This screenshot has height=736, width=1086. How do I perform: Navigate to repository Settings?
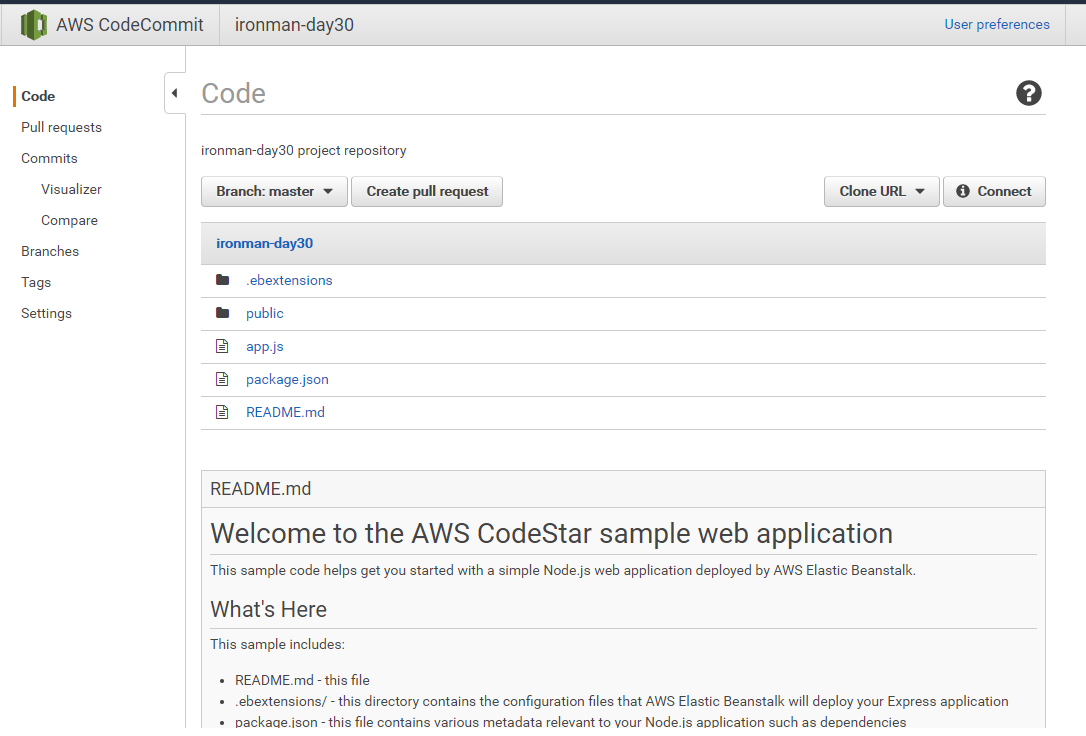(x=46, y=313)
